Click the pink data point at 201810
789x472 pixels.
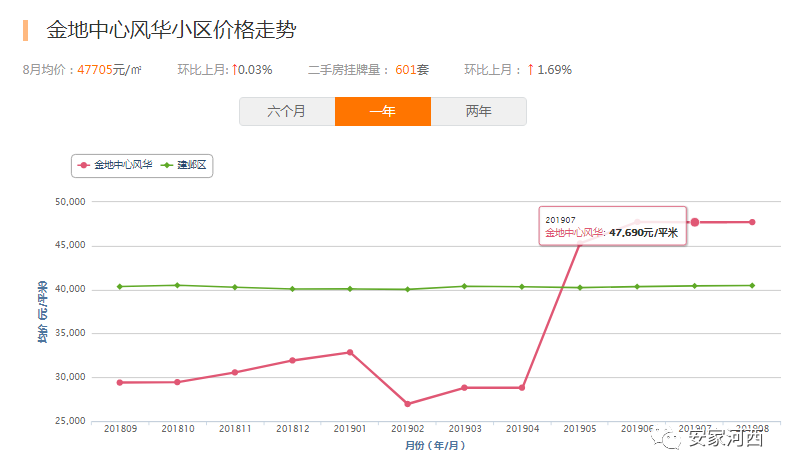click(x=177, y=382)
